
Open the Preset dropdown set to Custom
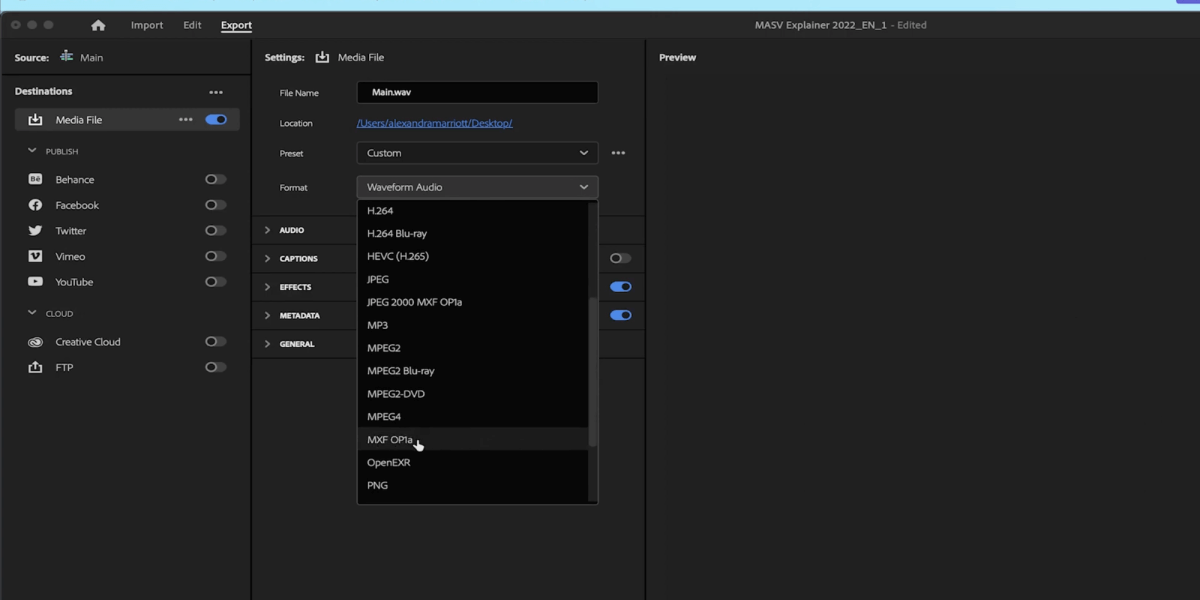(x=477, y=153)
